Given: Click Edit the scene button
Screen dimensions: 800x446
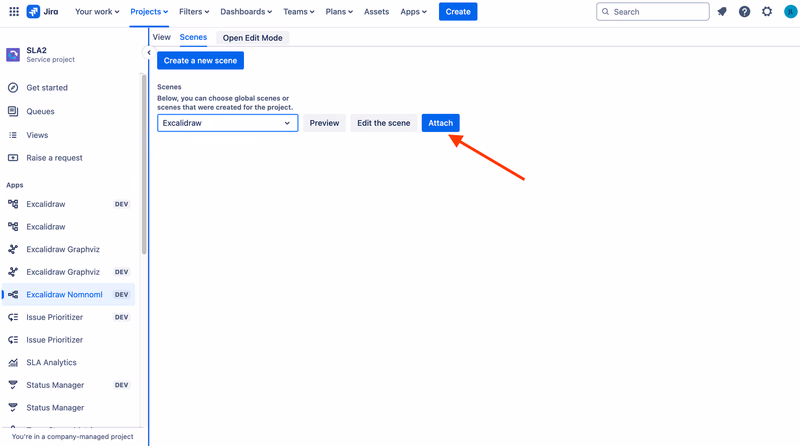Looking at the screenshot, I should pyautogui.click(x=383, y=123).
